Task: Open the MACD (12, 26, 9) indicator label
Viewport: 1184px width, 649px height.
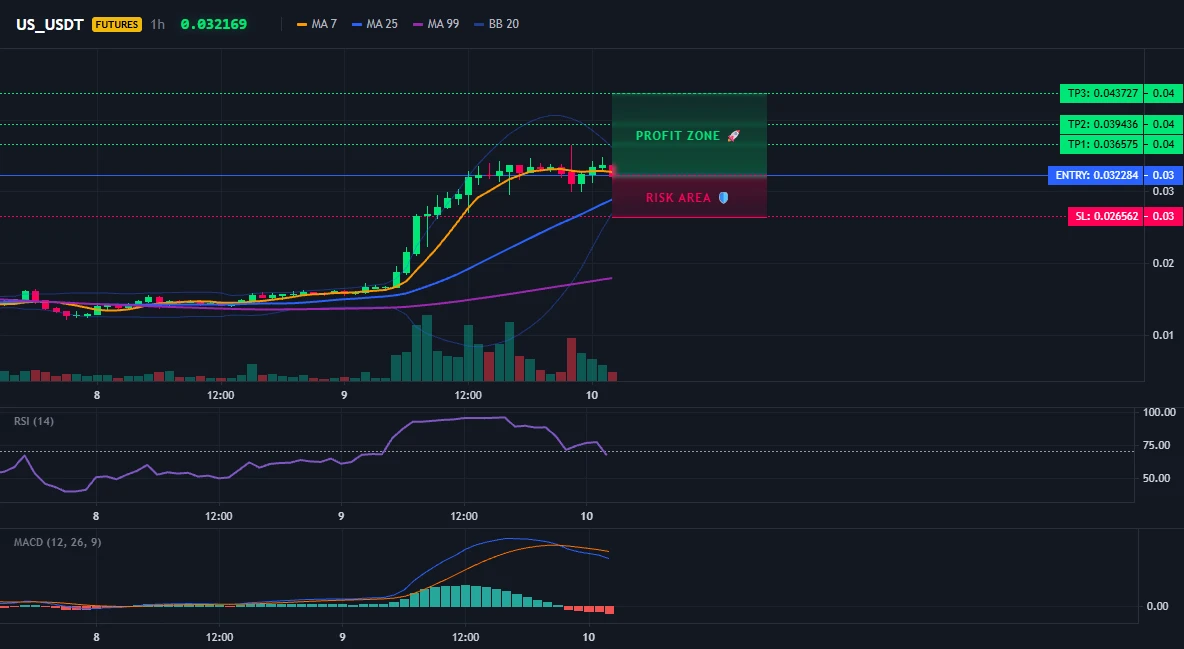Action: click(x=57, y=542)
